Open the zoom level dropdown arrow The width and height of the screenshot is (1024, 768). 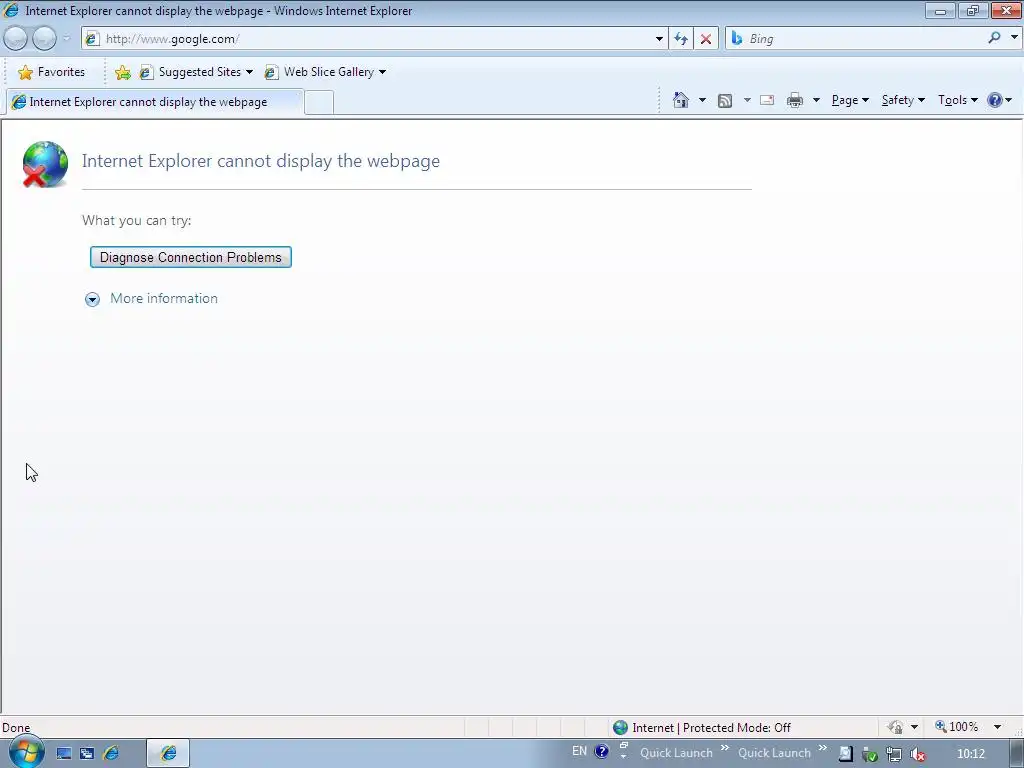tap(997, 727)
